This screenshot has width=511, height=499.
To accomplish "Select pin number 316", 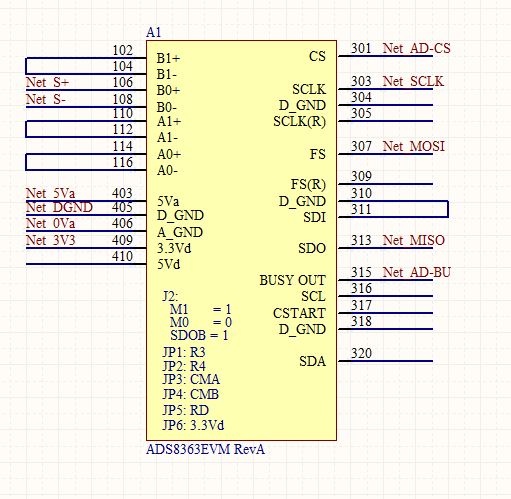I will tap(361, 288).
